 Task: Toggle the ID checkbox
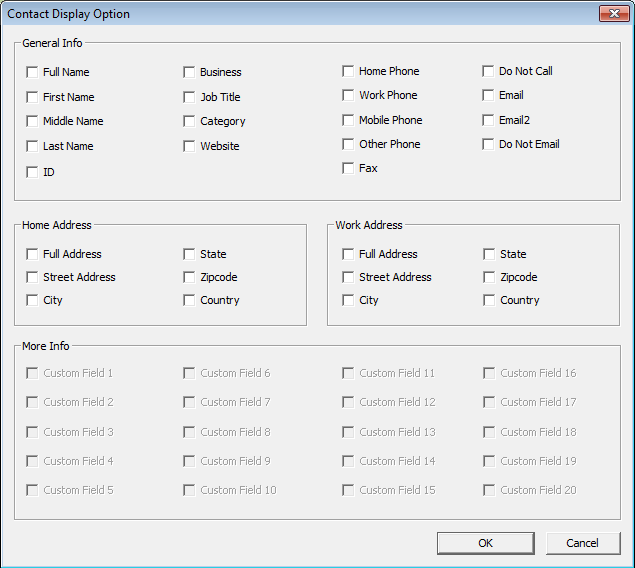(33, 172)
